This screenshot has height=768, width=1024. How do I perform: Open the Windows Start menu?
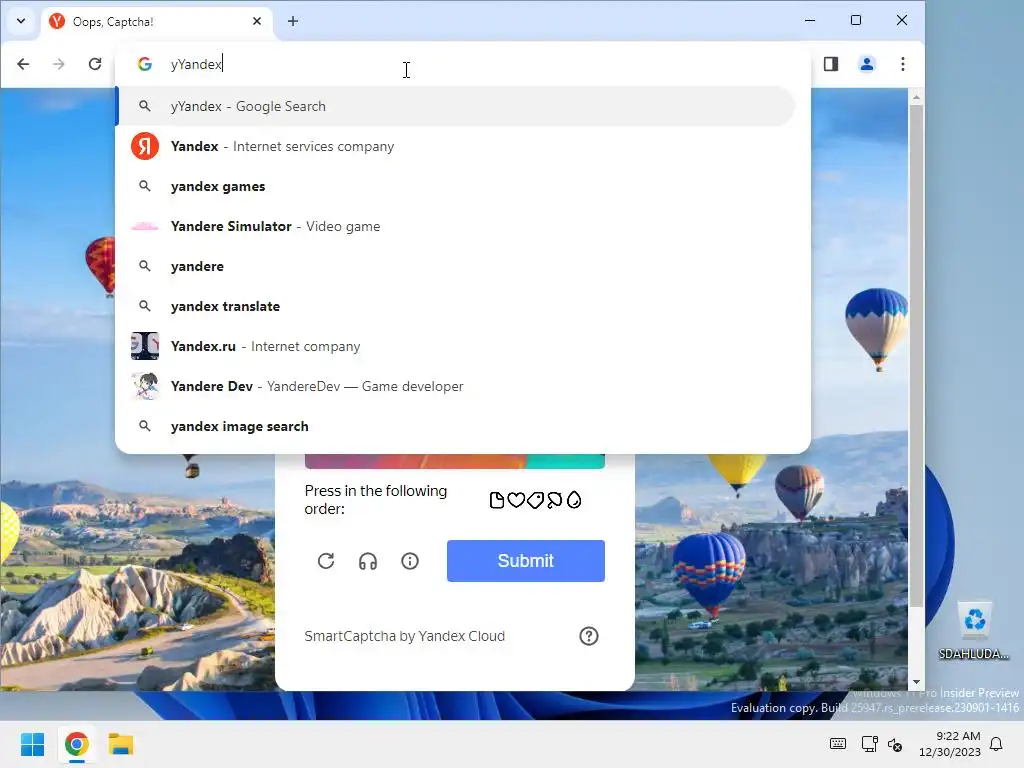pos(33,744)
